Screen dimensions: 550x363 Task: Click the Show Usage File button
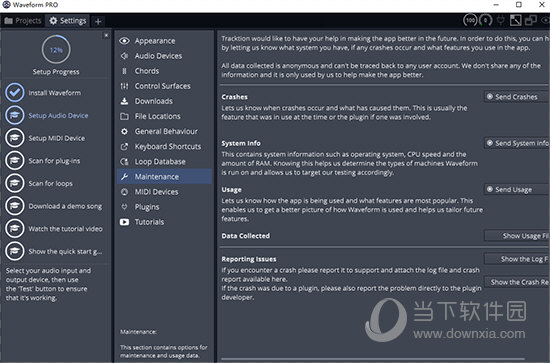point(517,236)
